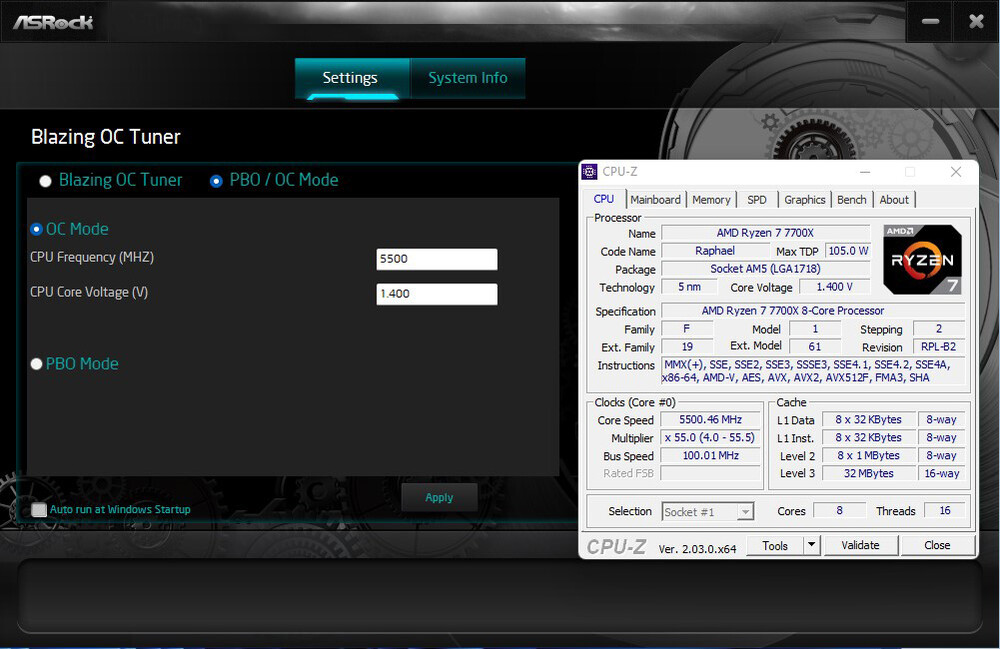Switch to the Settings tab
1000x649 pixels.
tap(352, 78)
